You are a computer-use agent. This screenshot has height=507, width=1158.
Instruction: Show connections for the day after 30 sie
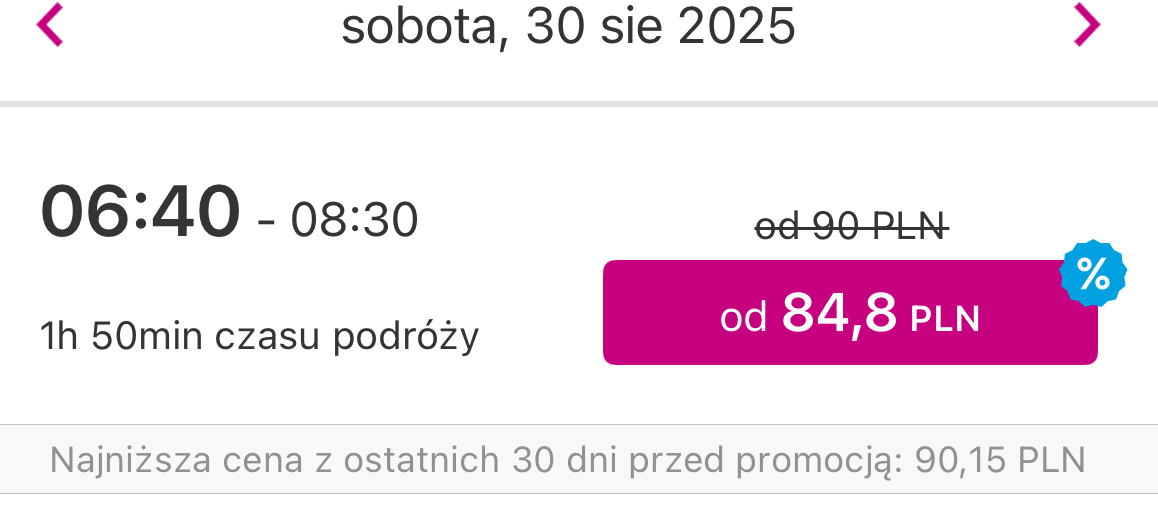click(x=1086, y=24)
